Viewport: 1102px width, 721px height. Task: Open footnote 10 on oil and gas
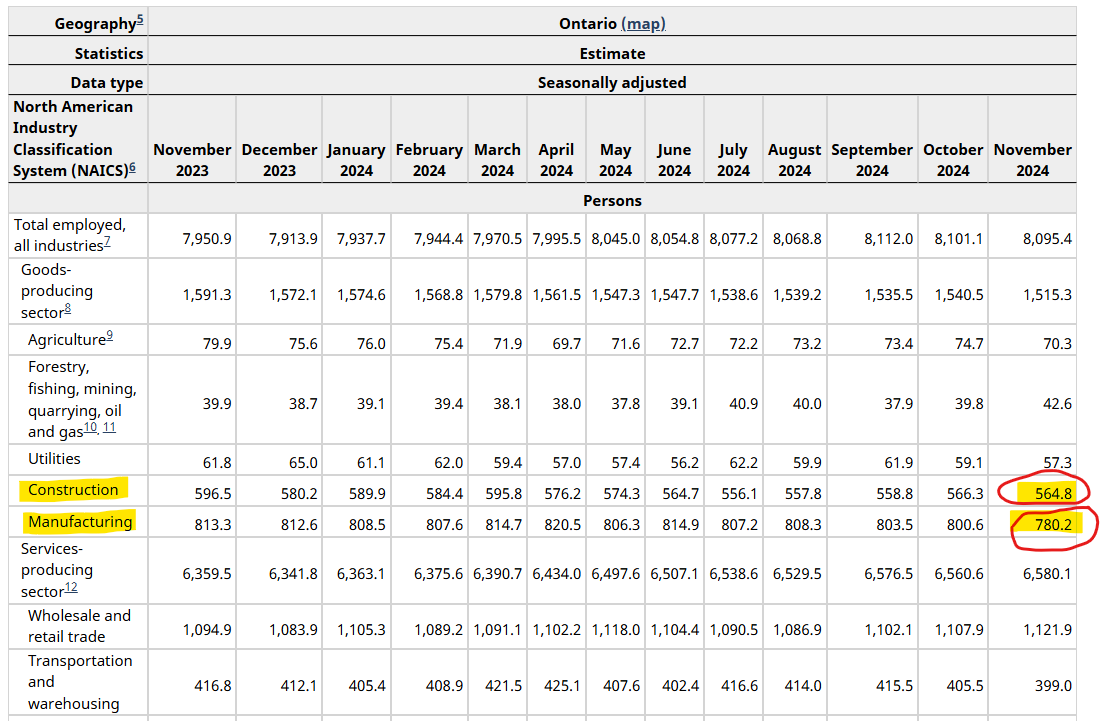point(91,427)
